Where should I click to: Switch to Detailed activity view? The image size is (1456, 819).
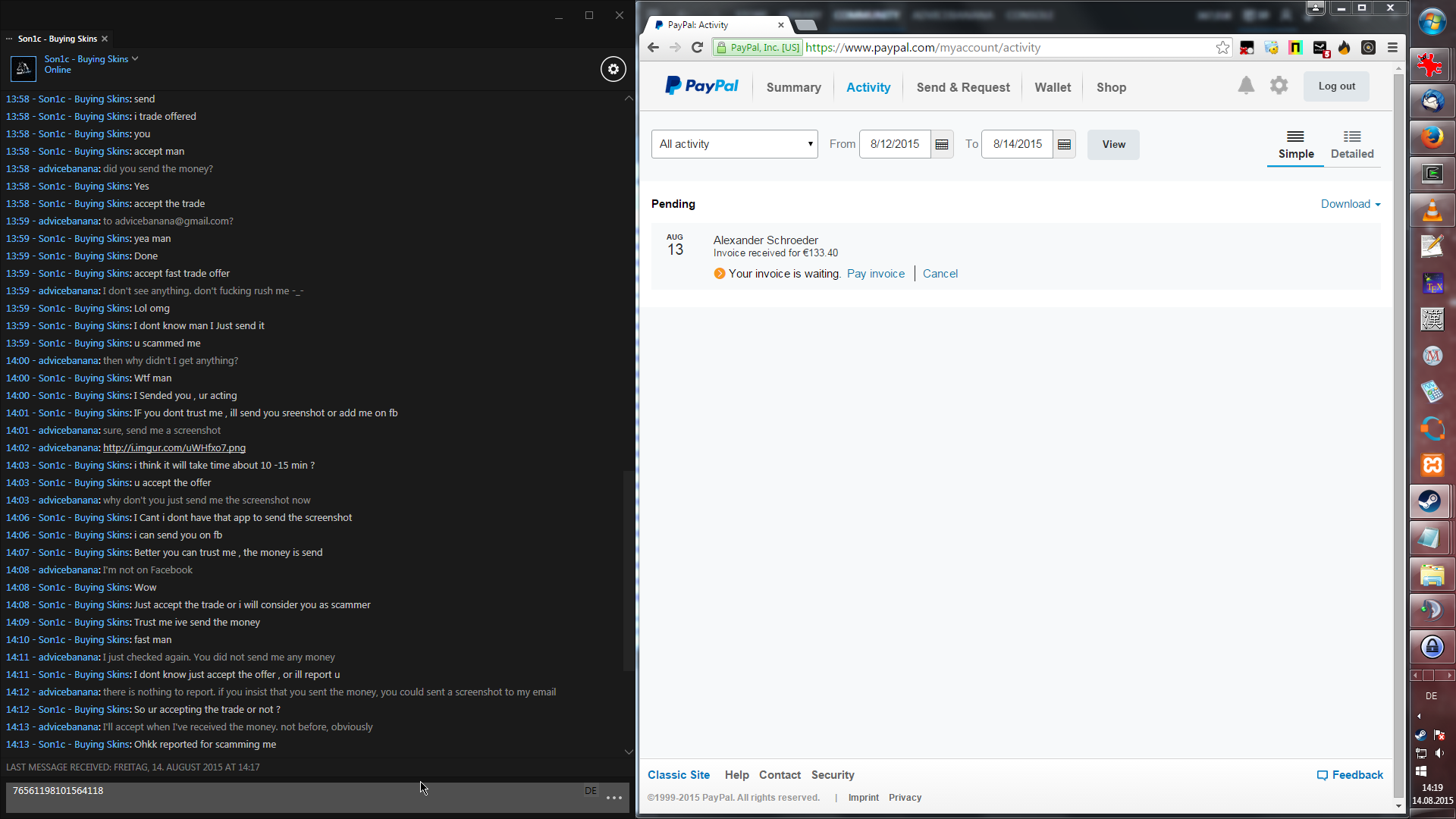1351,144
